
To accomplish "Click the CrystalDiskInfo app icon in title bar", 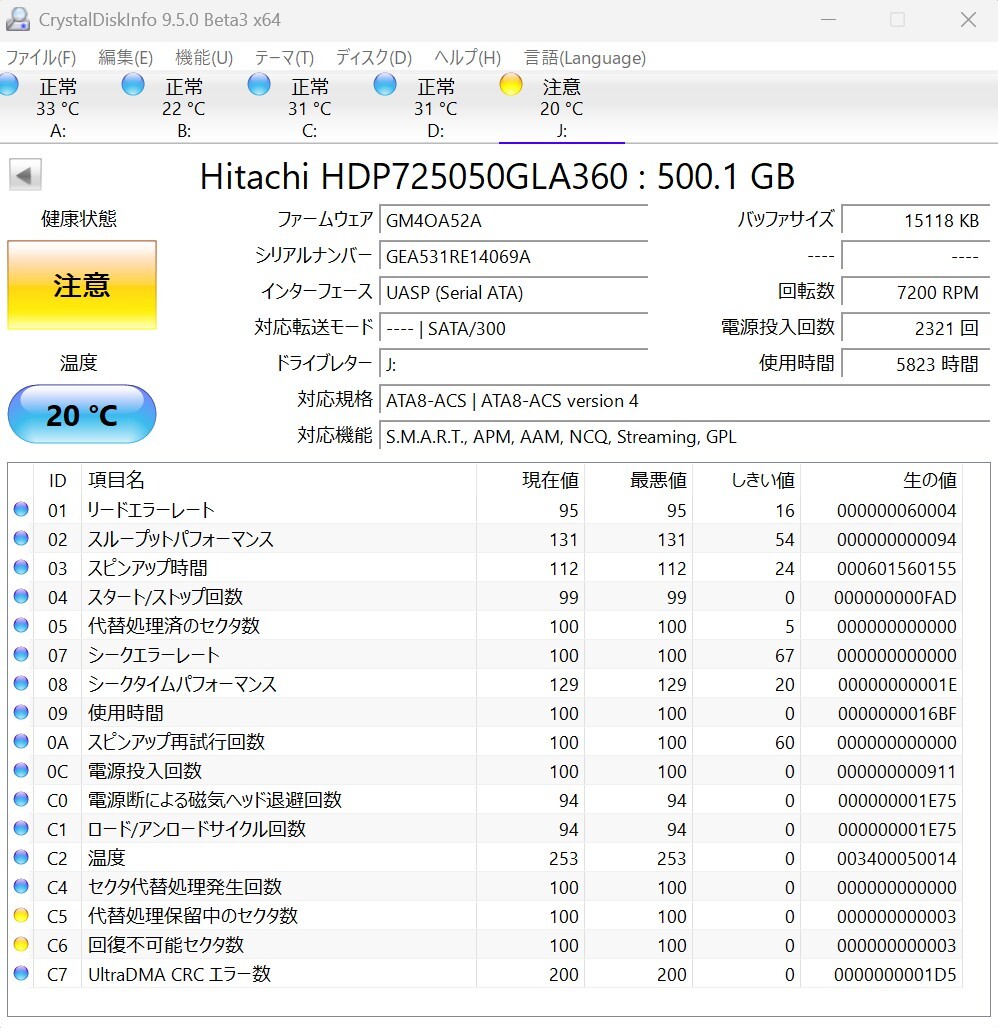I will pyautogui.click(x=18, y=19).
